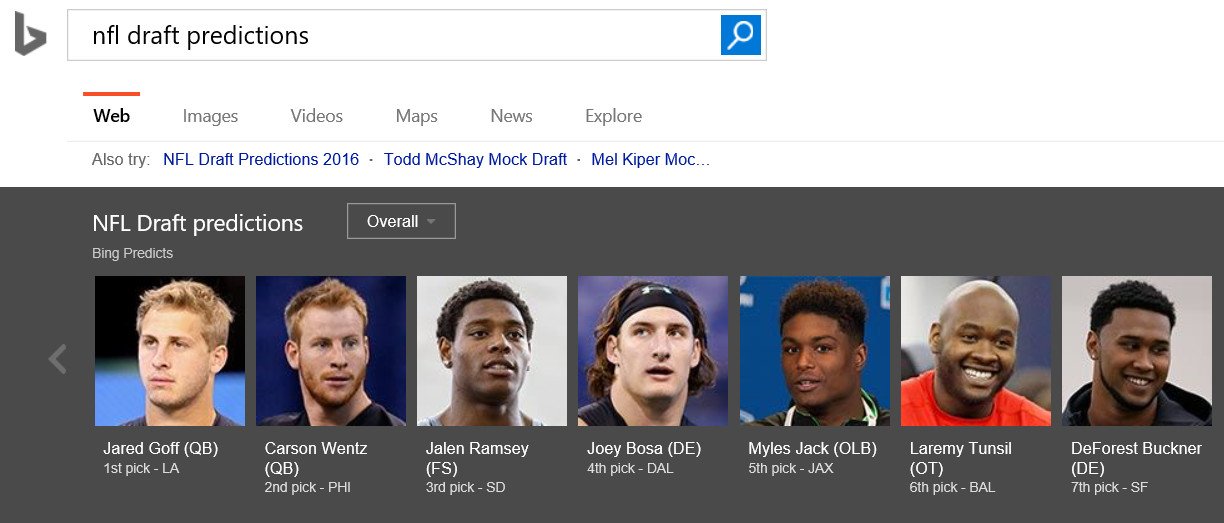The height and width of the screenshot is (523, 1224).
Task: Switch to the Videos tab
Action: coord(317,116)
